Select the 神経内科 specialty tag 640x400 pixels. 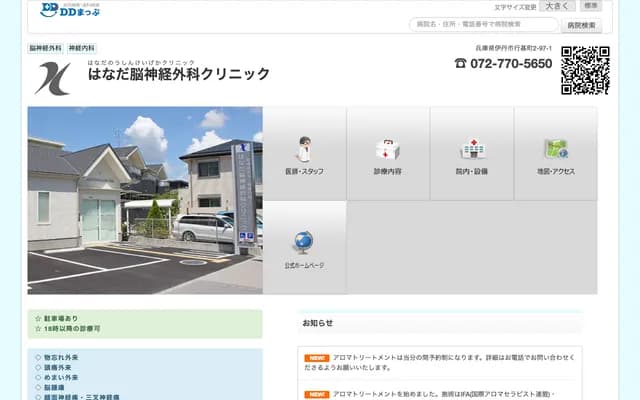coord(82,48)
